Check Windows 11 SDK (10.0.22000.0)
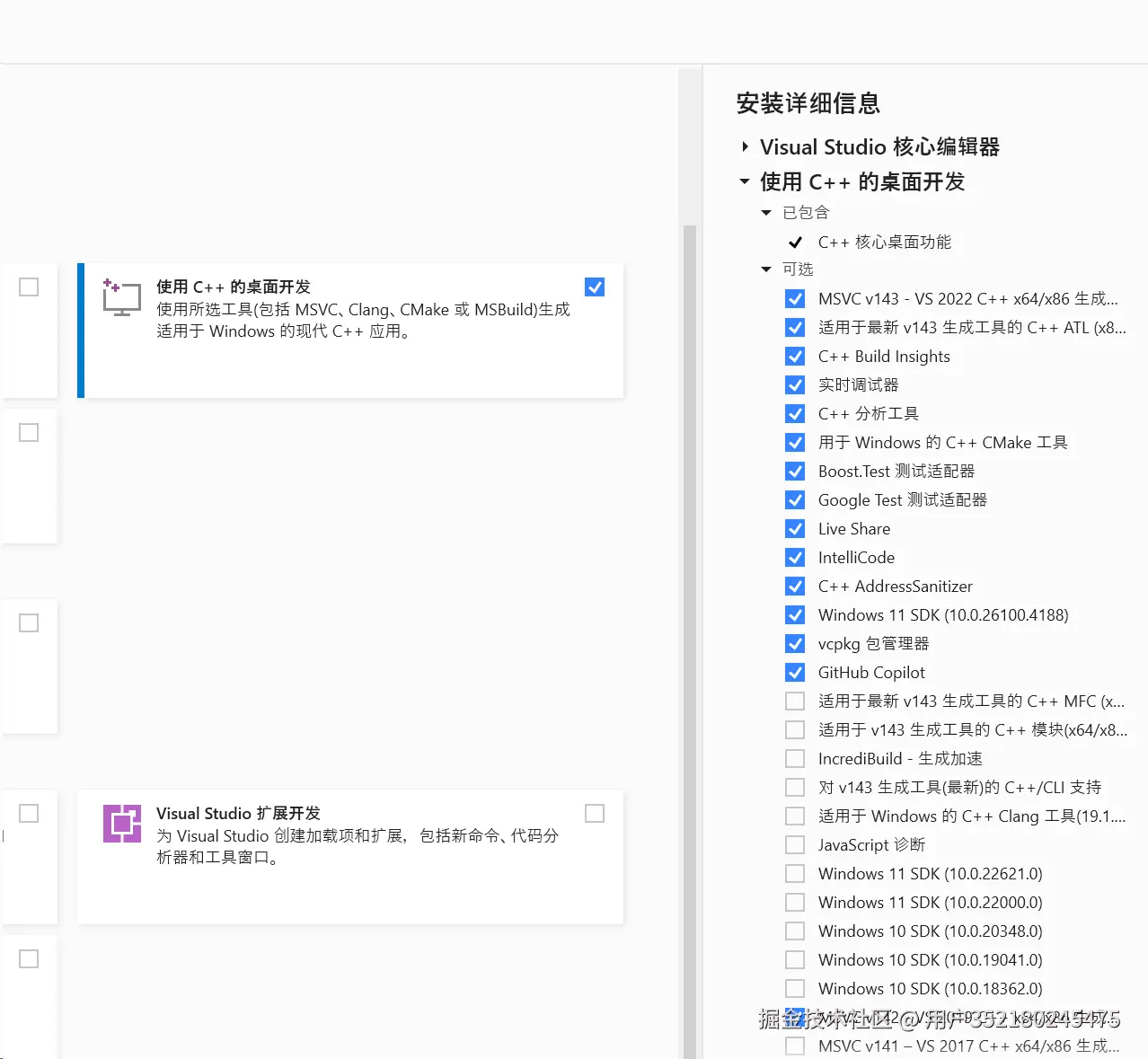 (x=795, y=902)
